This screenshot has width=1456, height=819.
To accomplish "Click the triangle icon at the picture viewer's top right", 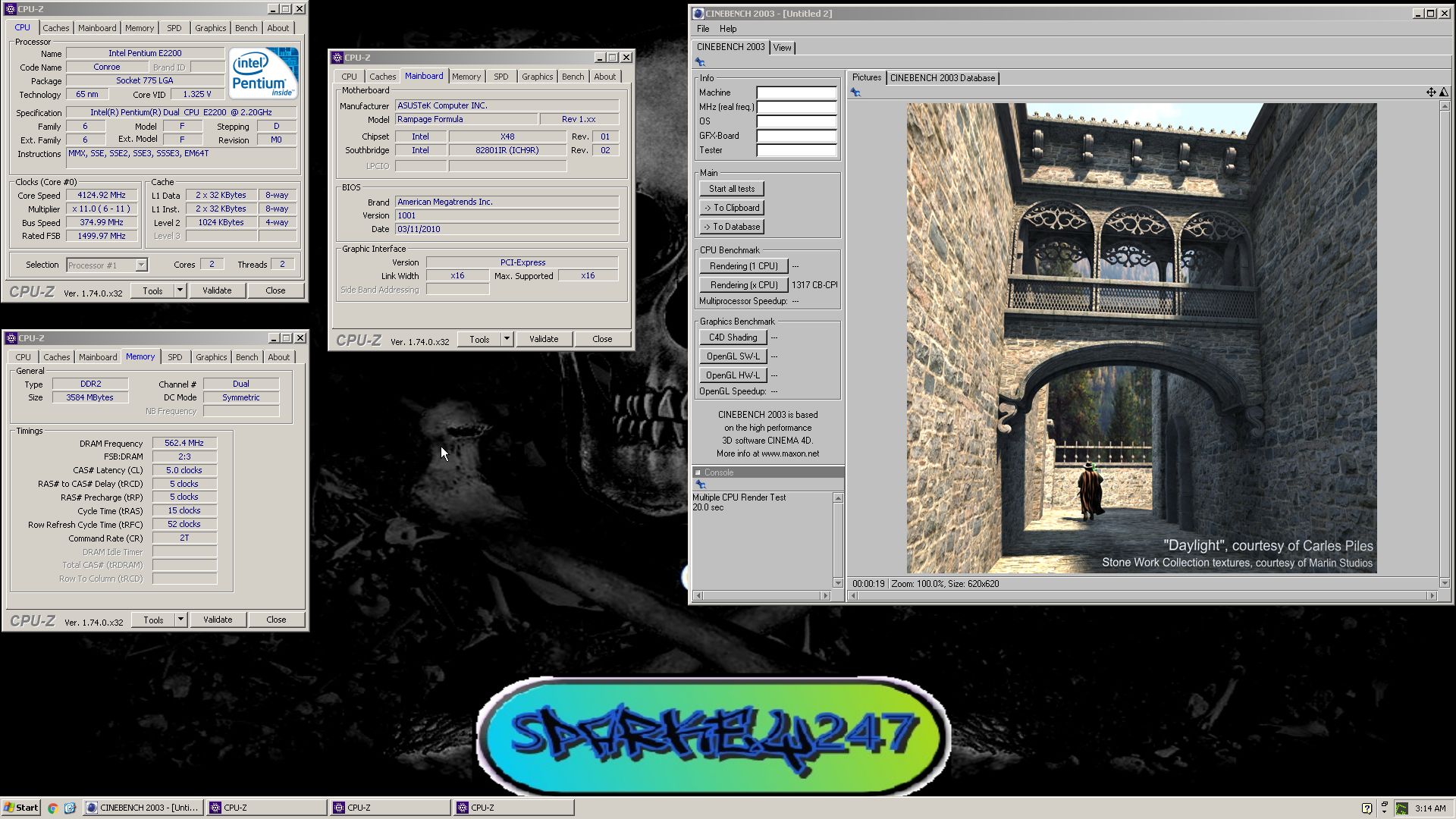I will pyautogui.click(x=1444, y=93).
